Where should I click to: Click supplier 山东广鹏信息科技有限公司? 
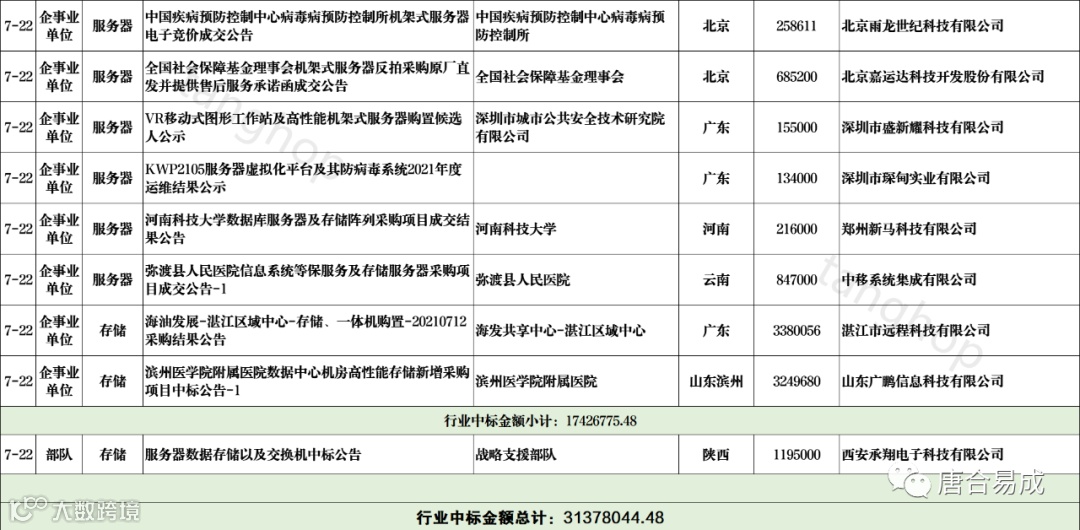coord(922,381)
